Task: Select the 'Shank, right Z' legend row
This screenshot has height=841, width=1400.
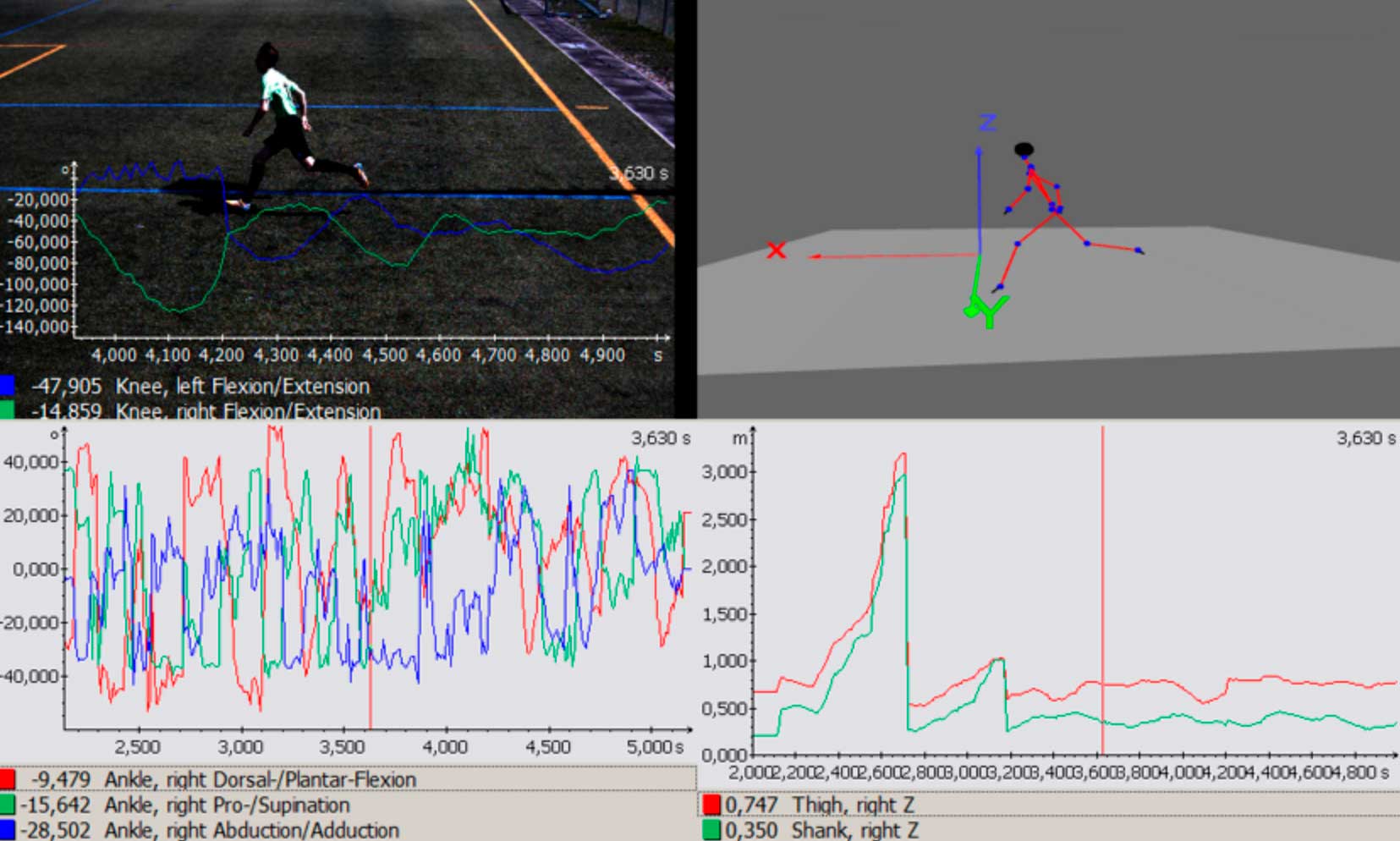Action: click(x=854, y=830)
